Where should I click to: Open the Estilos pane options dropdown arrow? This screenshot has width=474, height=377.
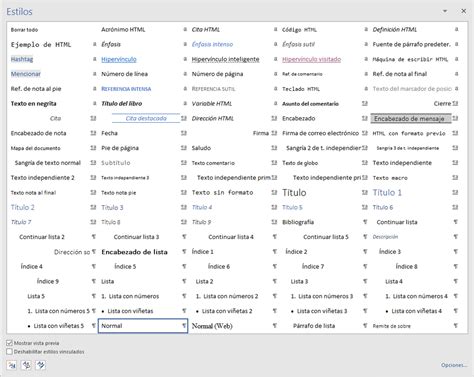(445, 11)
